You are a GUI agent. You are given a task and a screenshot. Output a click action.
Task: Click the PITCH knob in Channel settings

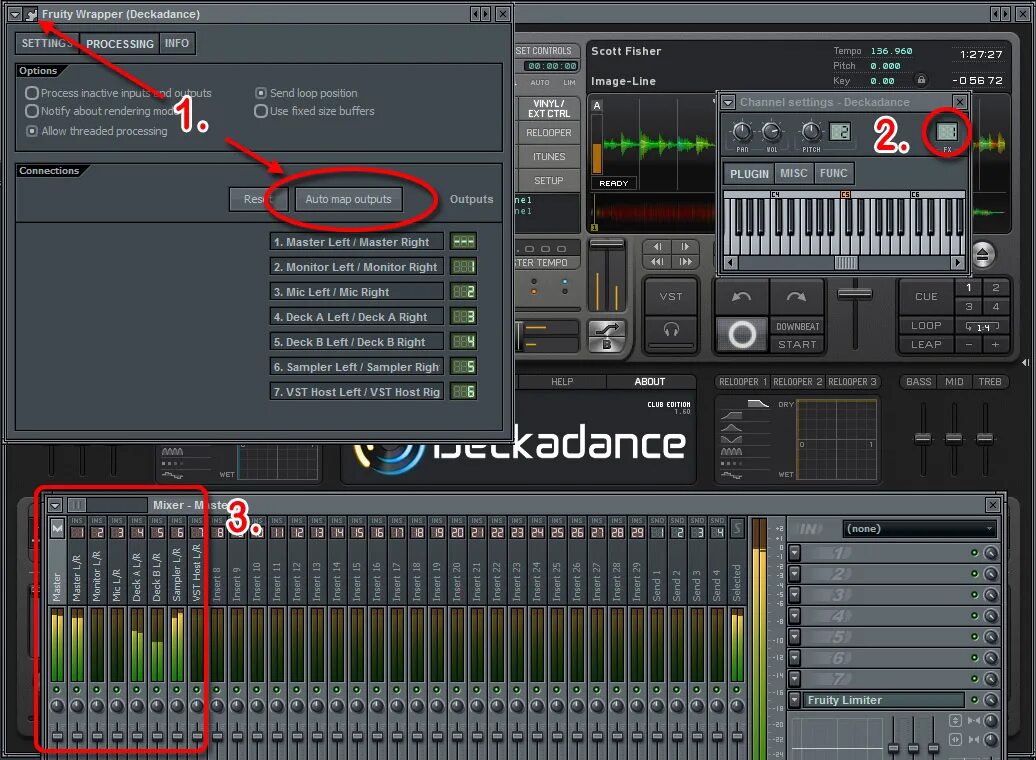click(x=811, y=132)
